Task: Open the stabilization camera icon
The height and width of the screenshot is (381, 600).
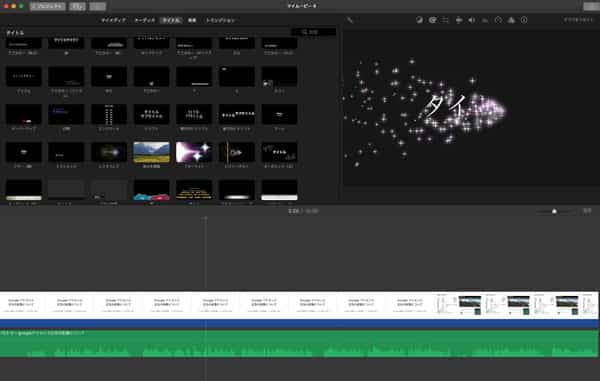Action: (x=459, y=20)
